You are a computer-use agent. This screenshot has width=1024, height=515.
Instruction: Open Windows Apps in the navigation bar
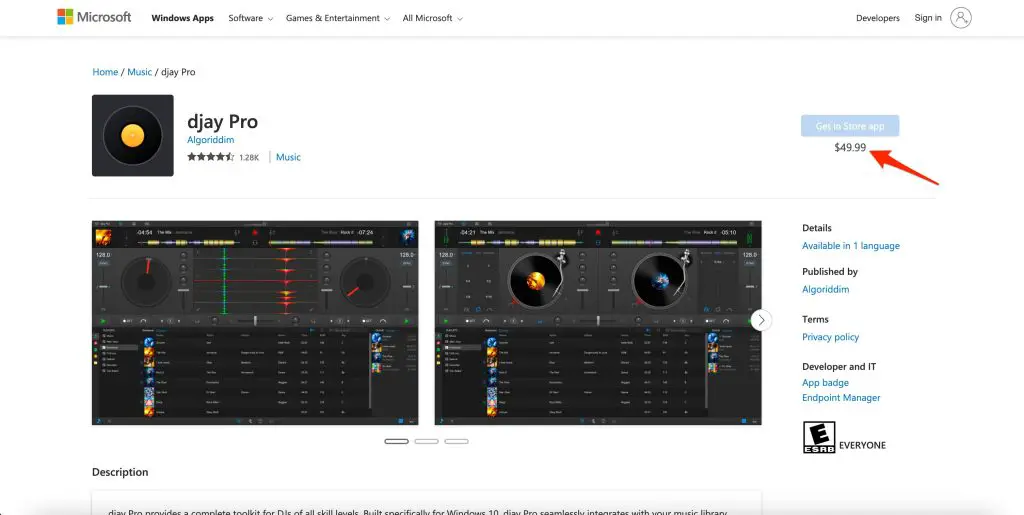point(182,18)
